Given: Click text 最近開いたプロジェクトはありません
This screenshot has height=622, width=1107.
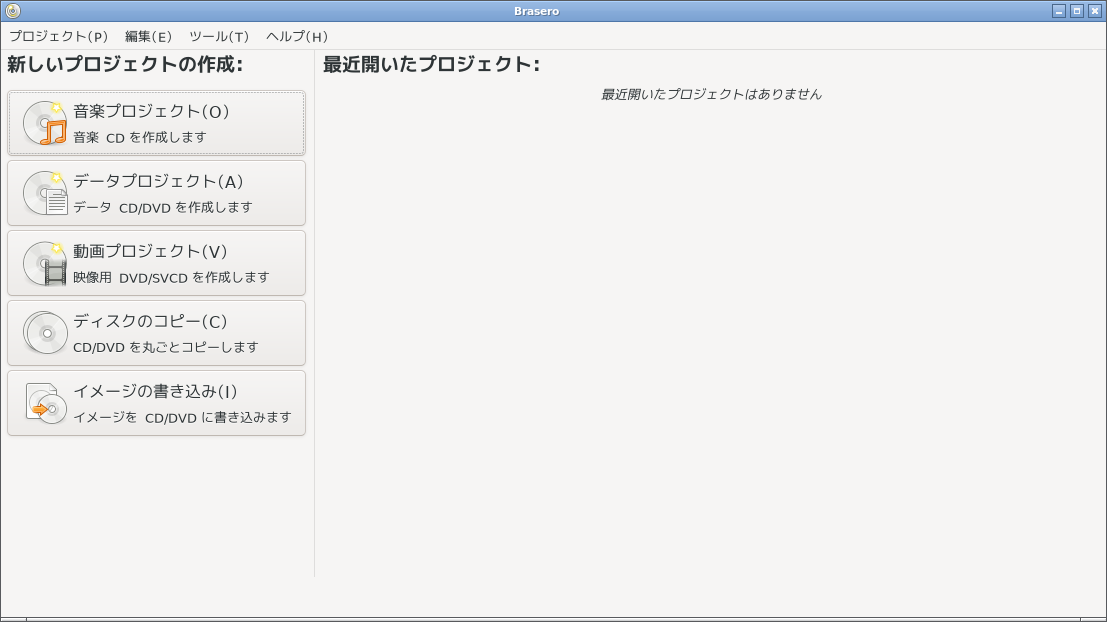Looking at the screenshot, I should click(x=711, y=94).
